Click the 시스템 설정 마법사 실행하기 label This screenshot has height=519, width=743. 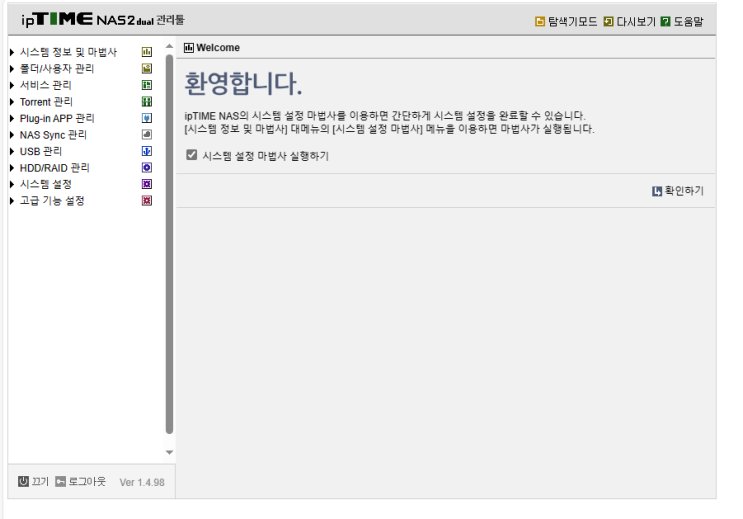pyautogui.click(x=265, y=155)
